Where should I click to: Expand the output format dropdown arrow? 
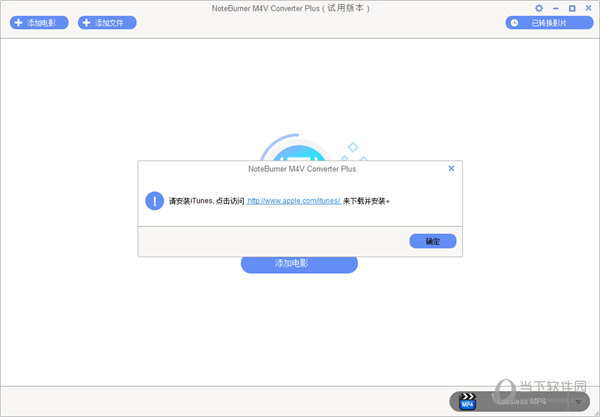click(579, 401)
